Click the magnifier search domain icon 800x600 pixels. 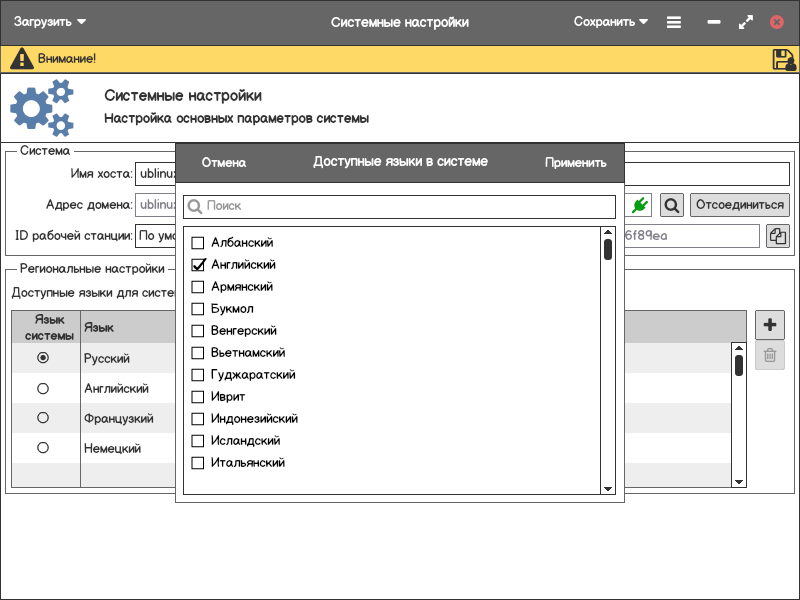click(x=672, y=205)
